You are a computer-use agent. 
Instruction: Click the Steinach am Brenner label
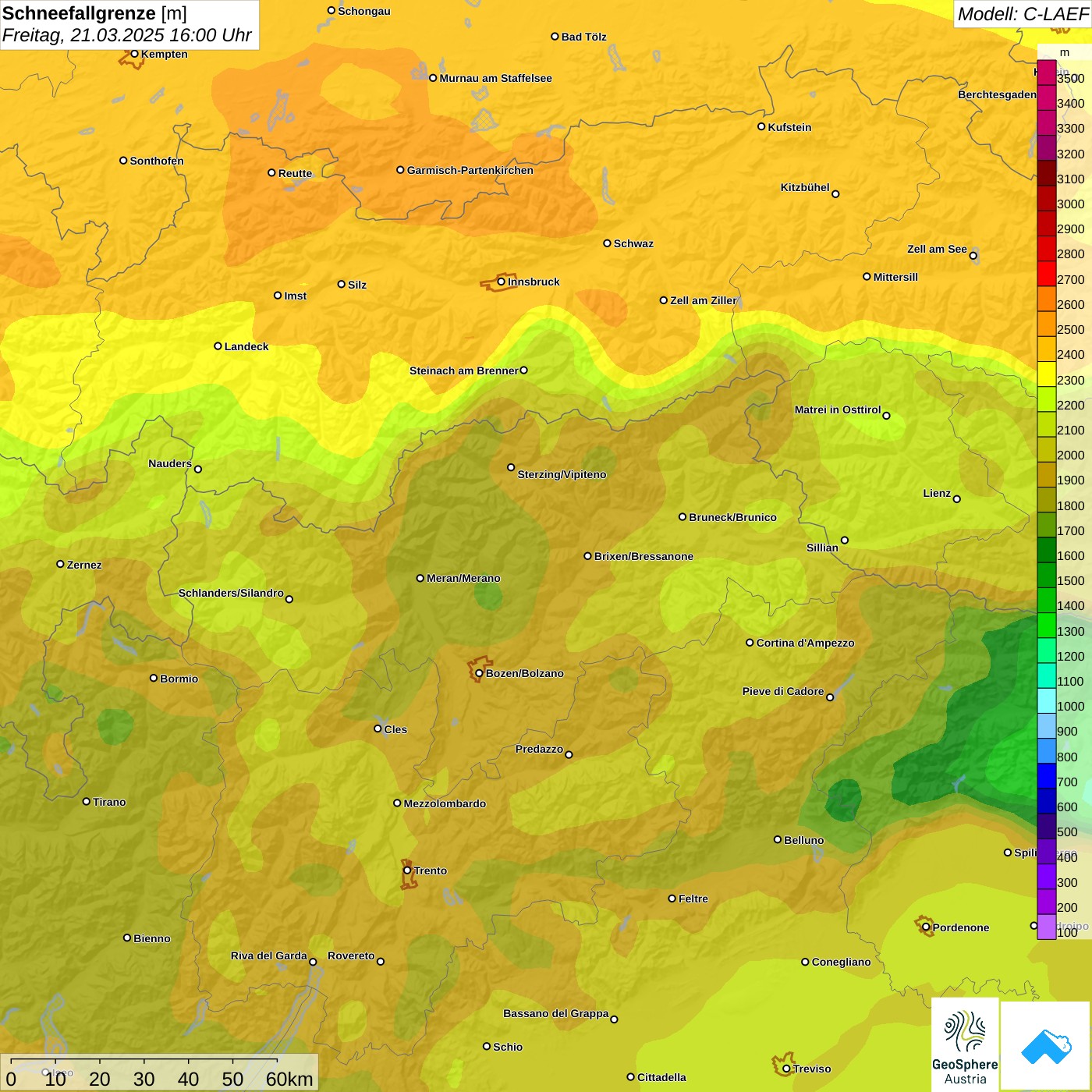(x=464, y=370)
